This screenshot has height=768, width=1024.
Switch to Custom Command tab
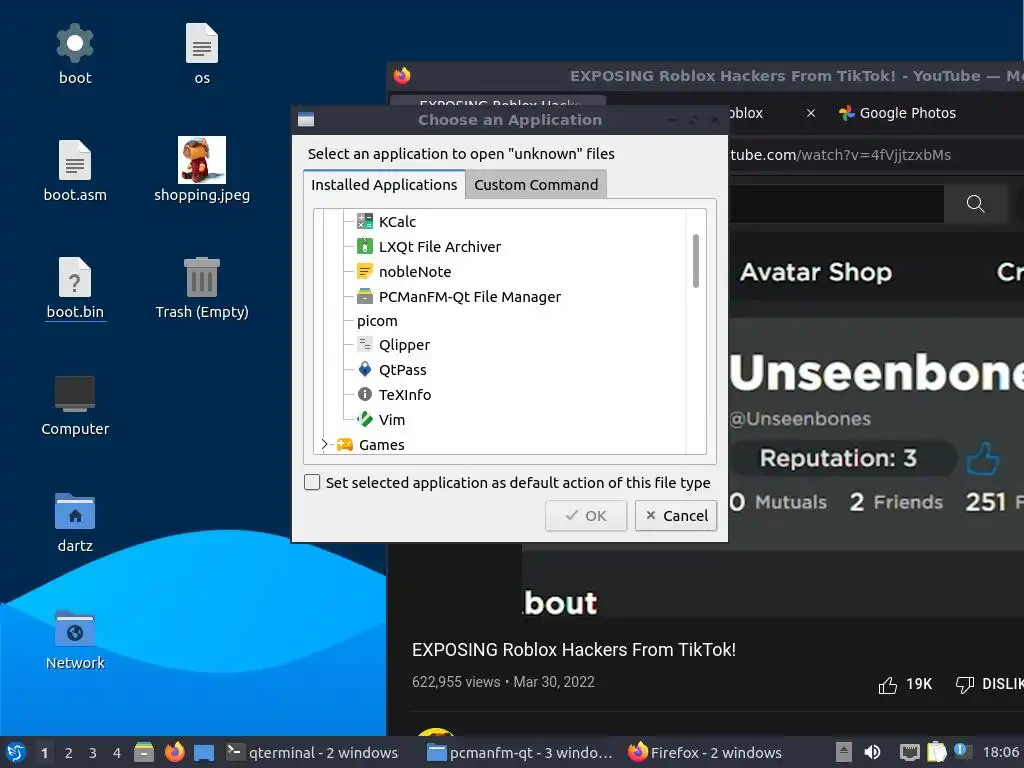[x=536, y=185]
